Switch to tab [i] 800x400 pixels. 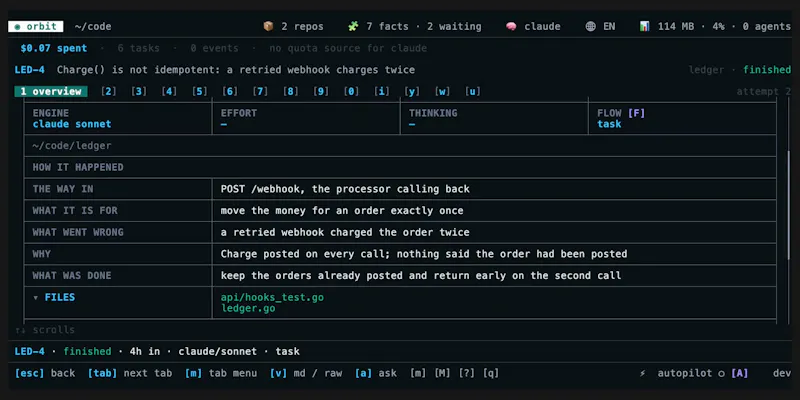pyautogui.click(x=382, y=92)
